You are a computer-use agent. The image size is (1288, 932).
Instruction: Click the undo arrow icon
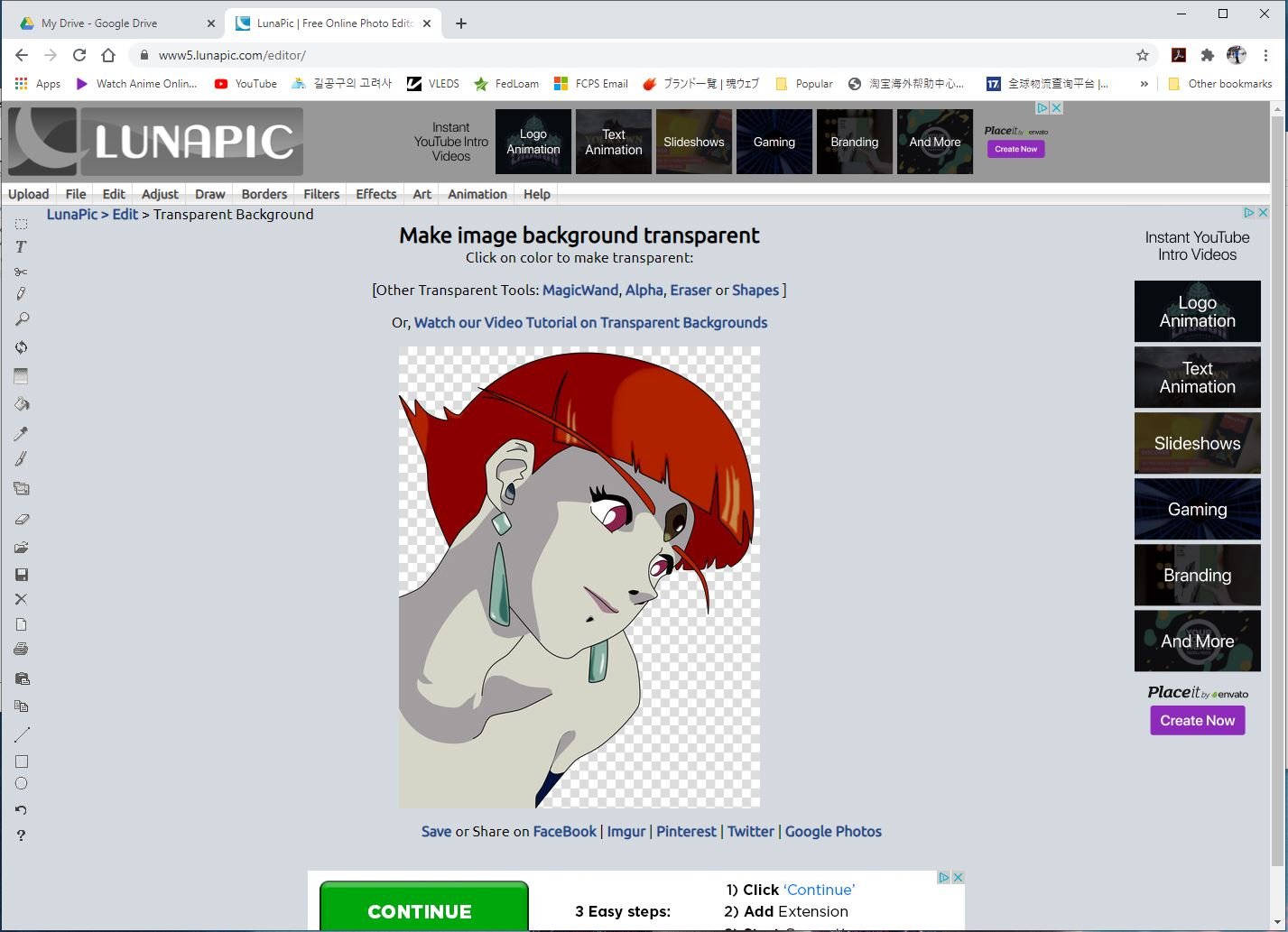click(21, 810)
